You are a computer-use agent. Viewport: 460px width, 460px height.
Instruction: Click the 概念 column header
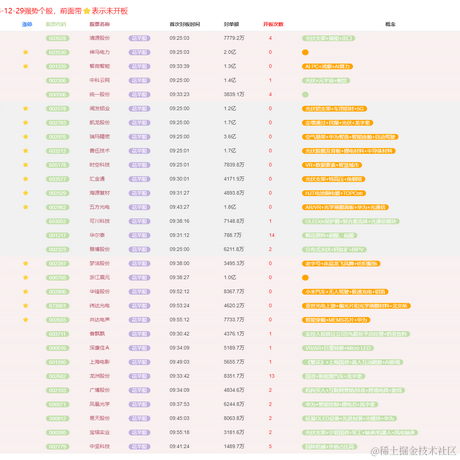point(390,24)
